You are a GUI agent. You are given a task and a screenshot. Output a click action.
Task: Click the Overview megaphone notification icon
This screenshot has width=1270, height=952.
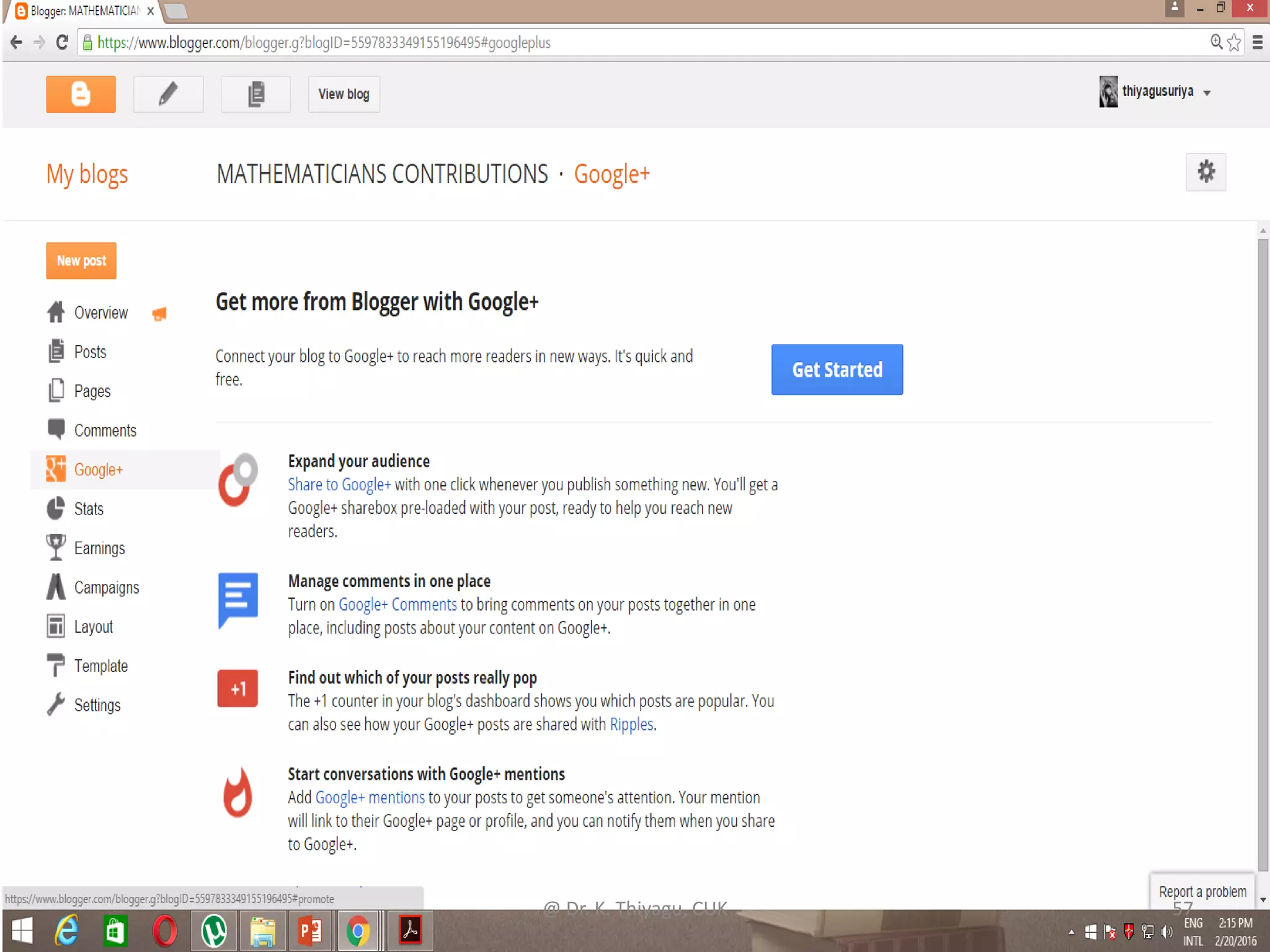tap(159, 314)
